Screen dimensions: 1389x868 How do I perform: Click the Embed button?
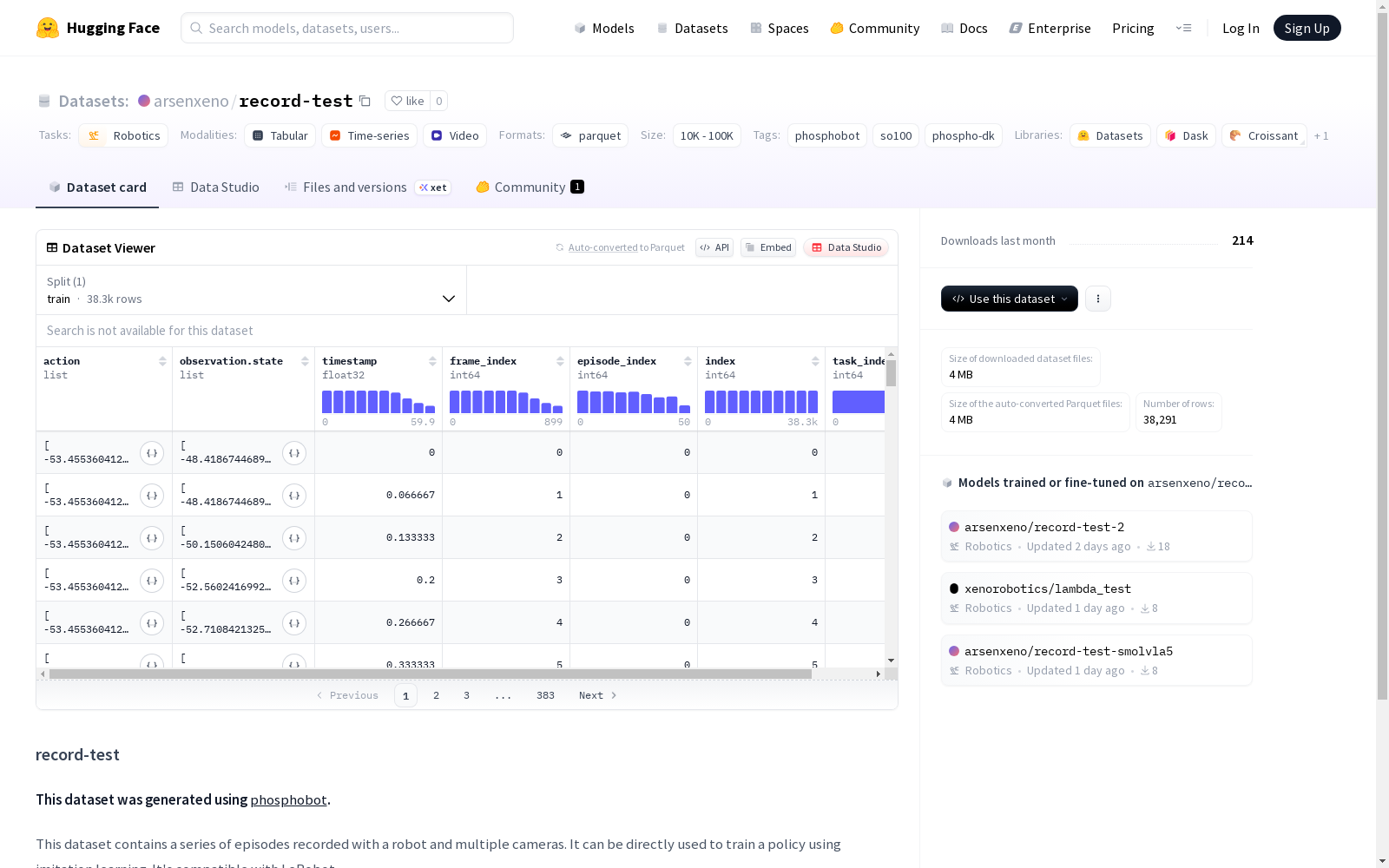pyautogui.click(x=768, y=247)
